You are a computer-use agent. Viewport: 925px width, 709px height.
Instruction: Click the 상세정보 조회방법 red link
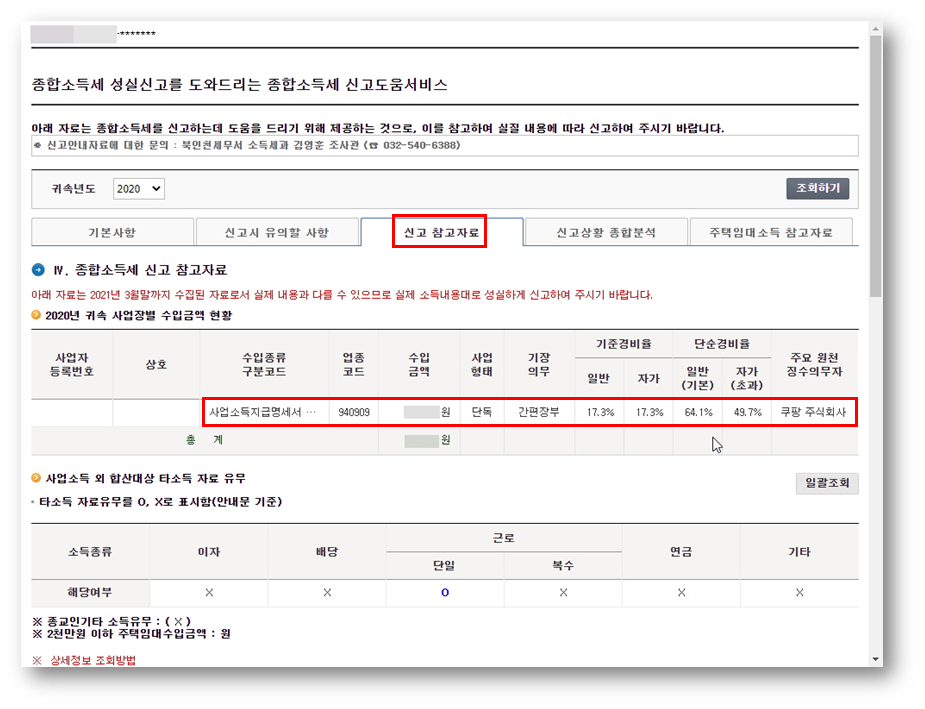(x=93, y=660)
